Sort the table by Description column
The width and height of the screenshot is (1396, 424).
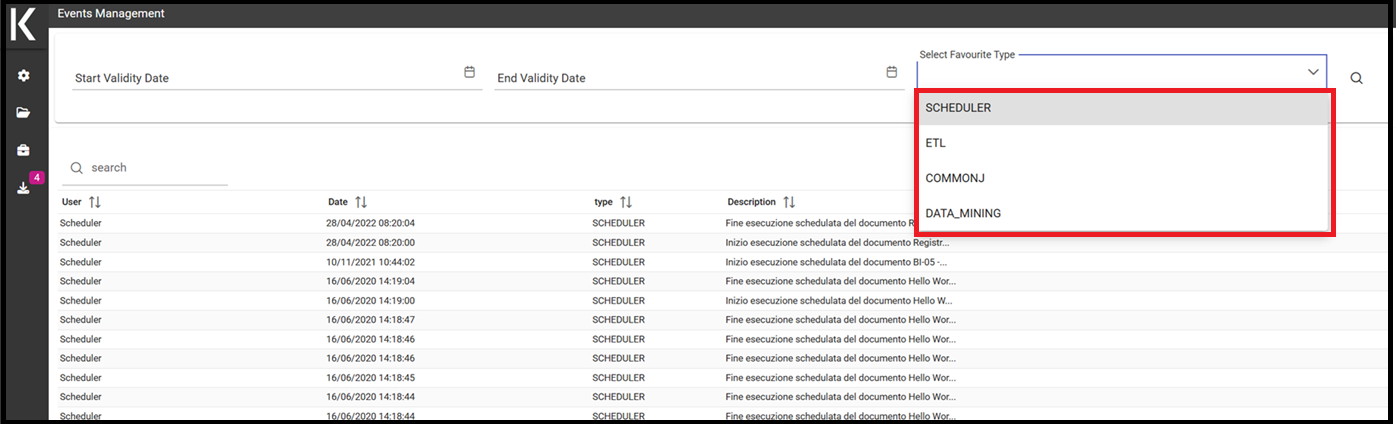[789, 202]
